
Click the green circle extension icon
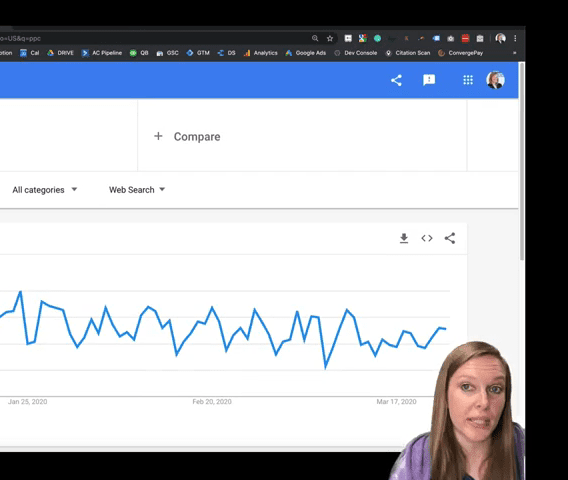point(377,38)
